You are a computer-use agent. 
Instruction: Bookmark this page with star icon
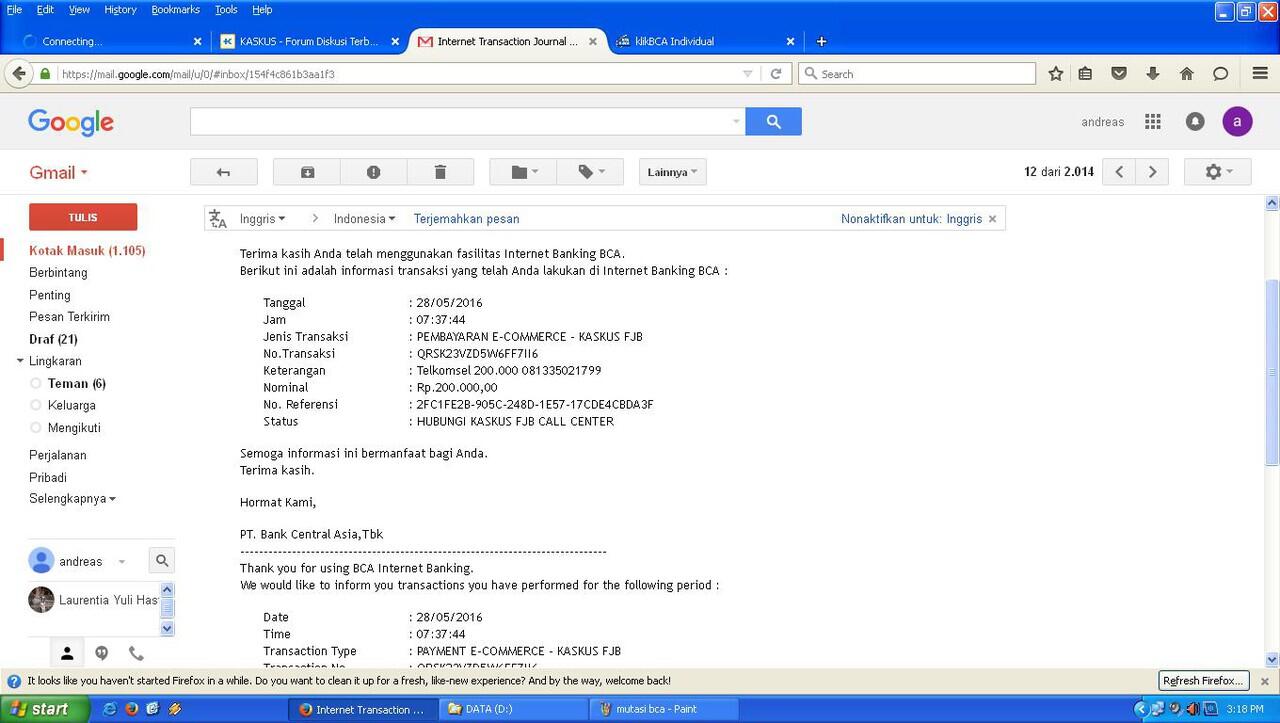(1056, 74)
